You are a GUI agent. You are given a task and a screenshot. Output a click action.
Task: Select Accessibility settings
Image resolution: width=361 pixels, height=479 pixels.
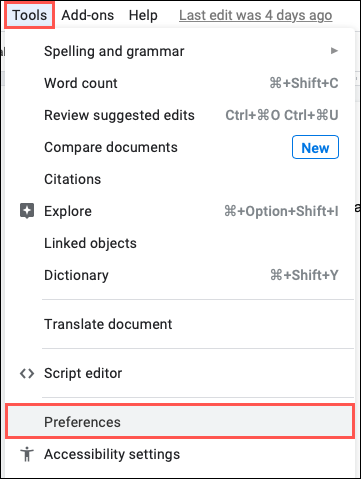click(180, 454)
